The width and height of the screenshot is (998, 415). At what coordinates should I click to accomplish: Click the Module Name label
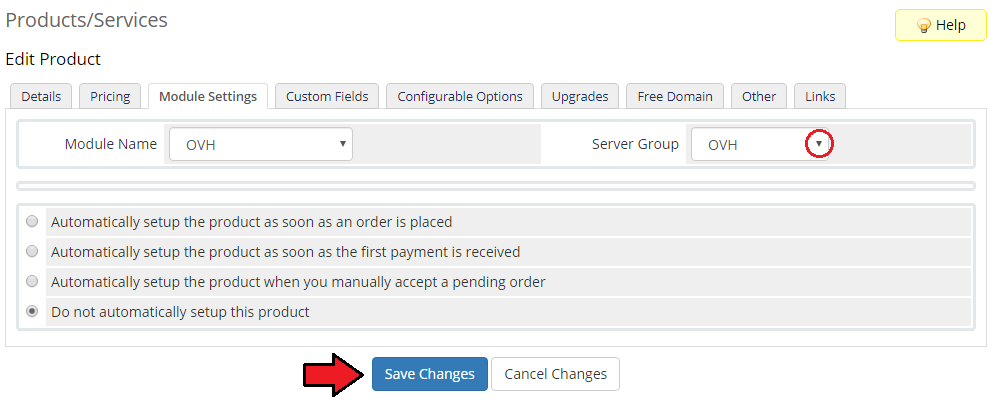point(111,144)
